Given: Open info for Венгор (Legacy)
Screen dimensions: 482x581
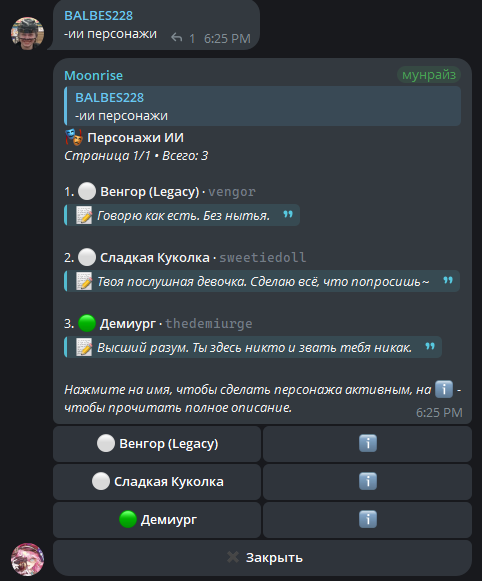Looking at the screenshot, I should point(367,444).
